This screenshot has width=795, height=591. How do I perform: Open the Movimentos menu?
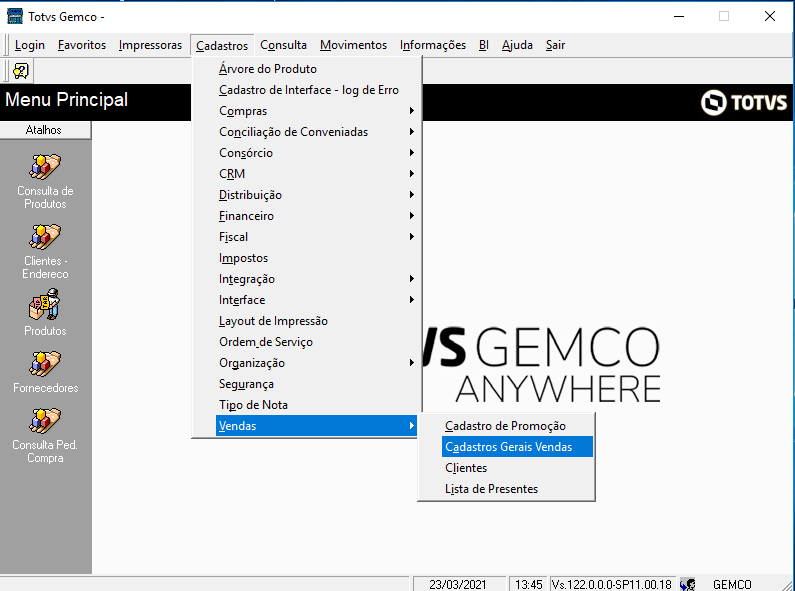coord(353,45)
